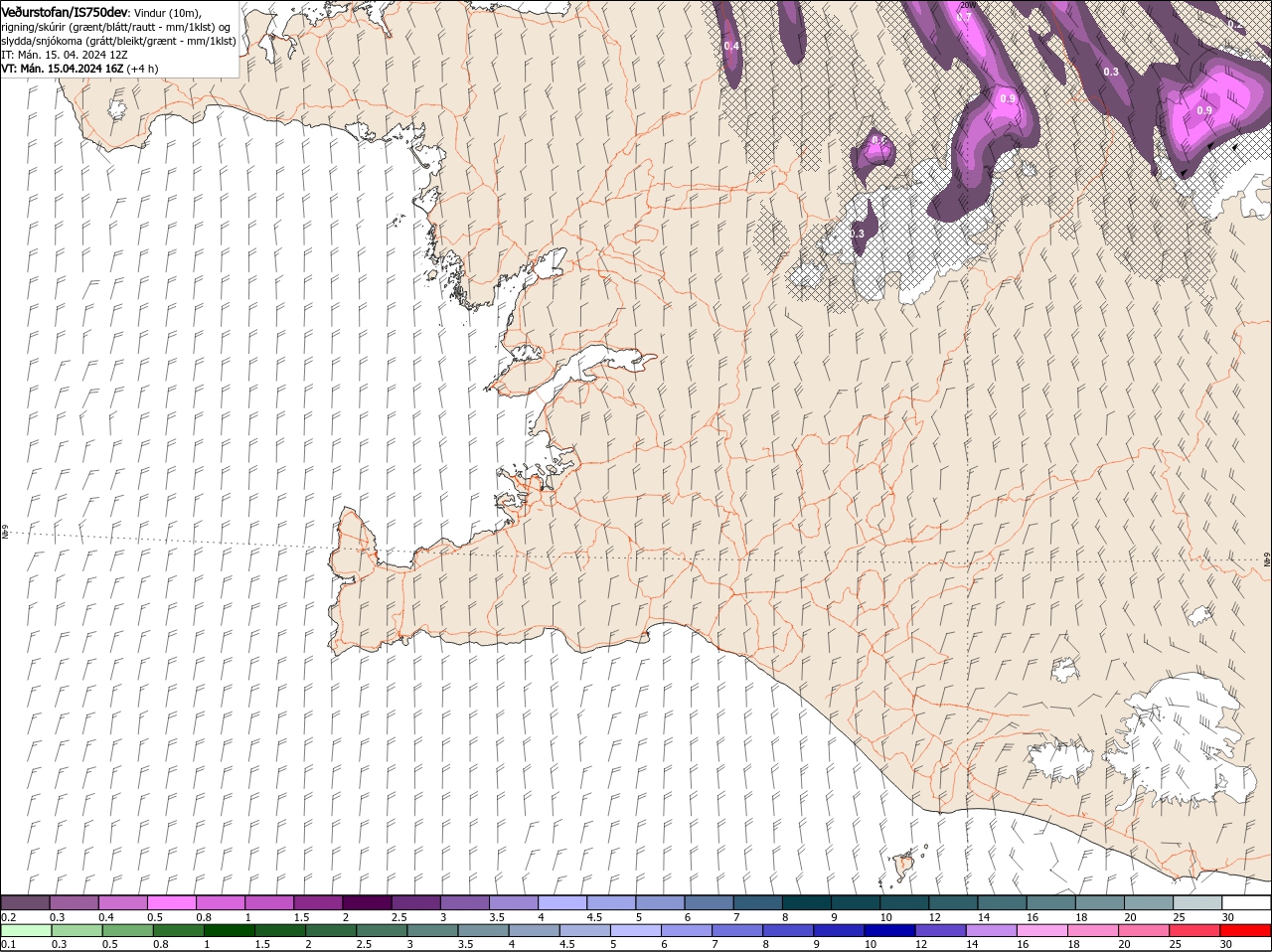Select the darkest purple 2 swatch, upper scale
The image size is (1272, 952).
coord(367,902)
